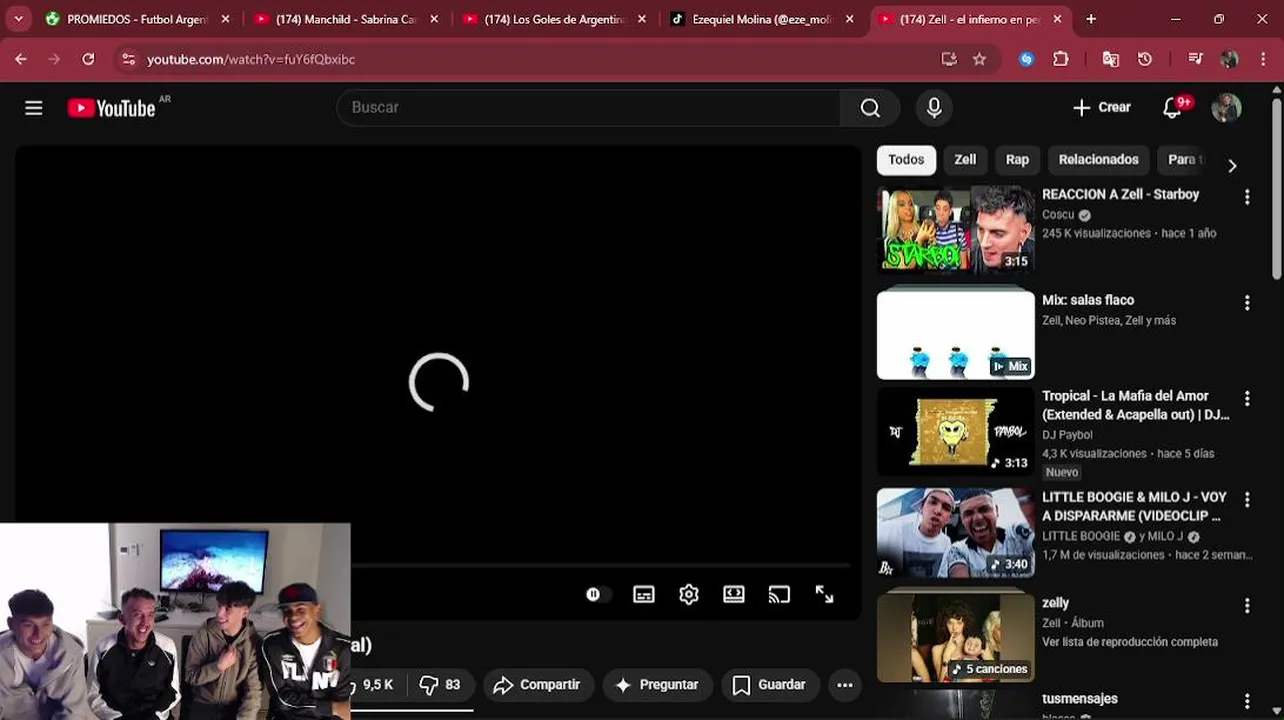
Task: Click Ver lista de reproducción completa
Action: pos(1130,642)
